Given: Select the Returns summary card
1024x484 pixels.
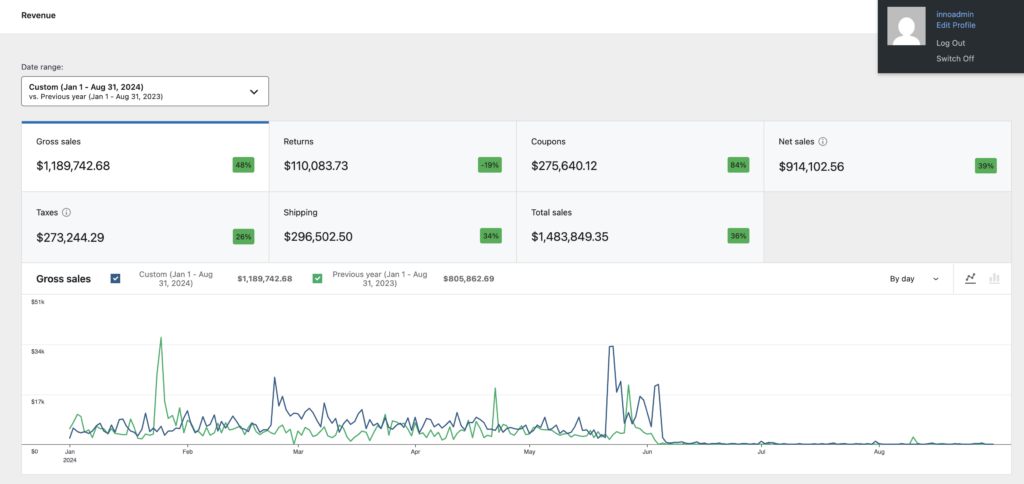Looking at the screenshot, I should point(392,156).
